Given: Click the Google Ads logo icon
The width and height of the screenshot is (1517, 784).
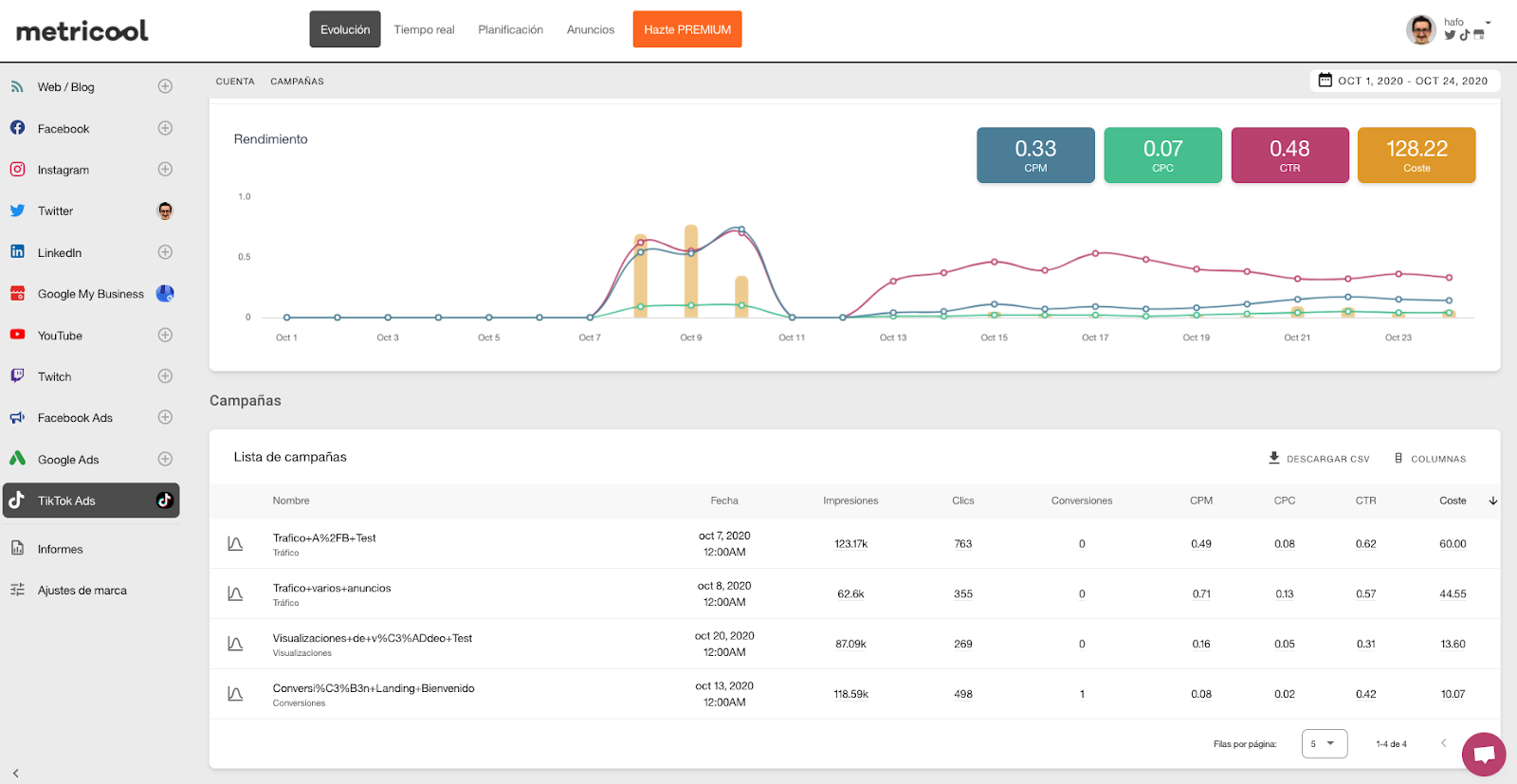Looking at the screenshot, I should coord(17,458).
